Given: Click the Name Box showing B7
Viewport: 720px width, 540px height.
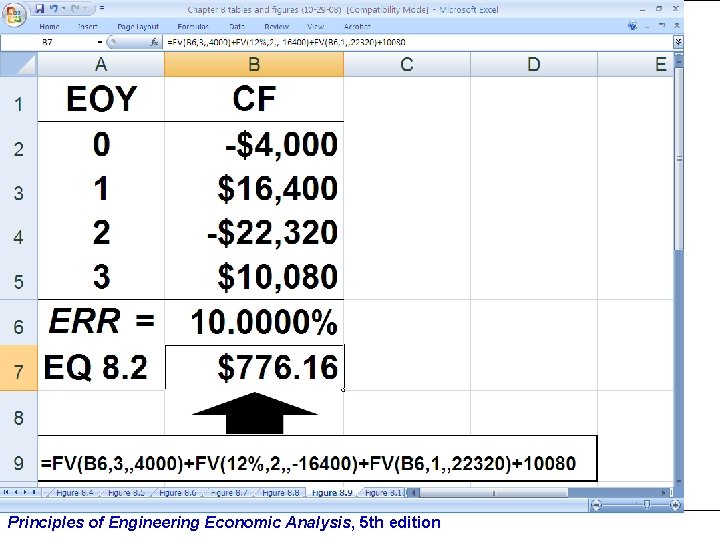Looking at the screenshot, I should point(48,42).
